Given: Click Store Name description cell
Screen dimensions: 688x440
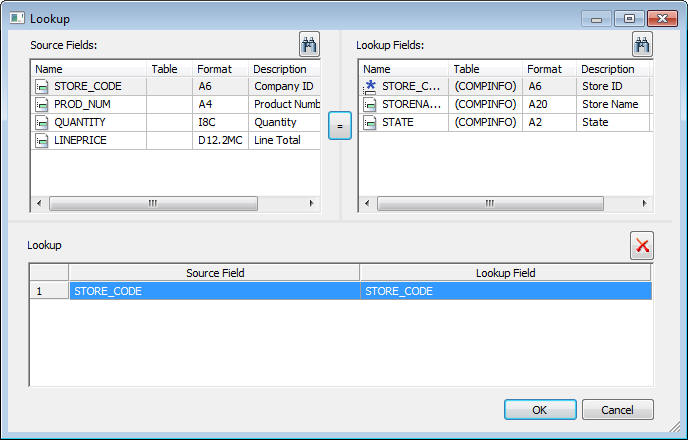Looking at the screenshot, I should (613, 104).
